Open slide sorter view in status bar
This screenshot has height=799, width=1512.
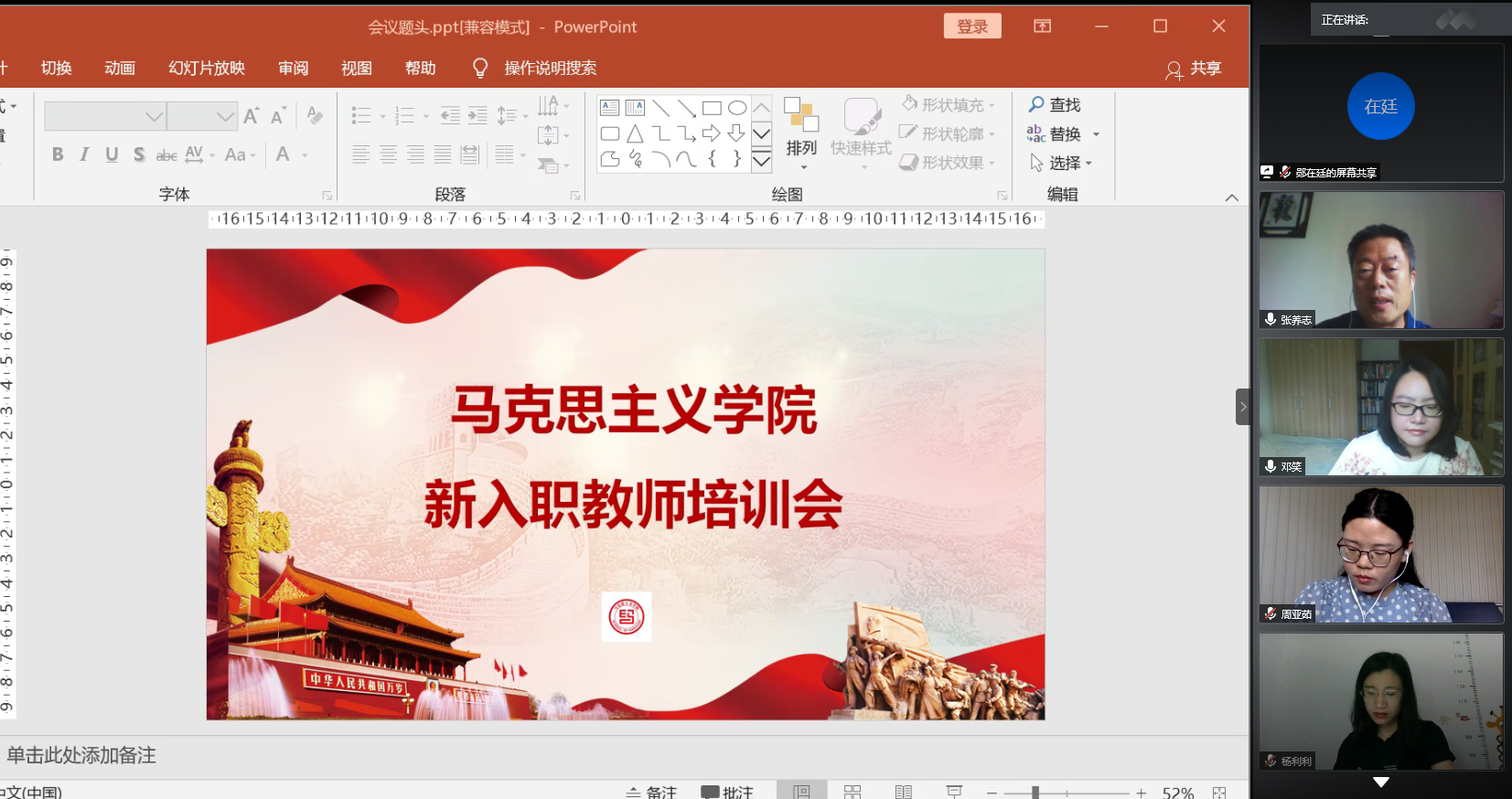pyautogui.click(x=853, y=792)
